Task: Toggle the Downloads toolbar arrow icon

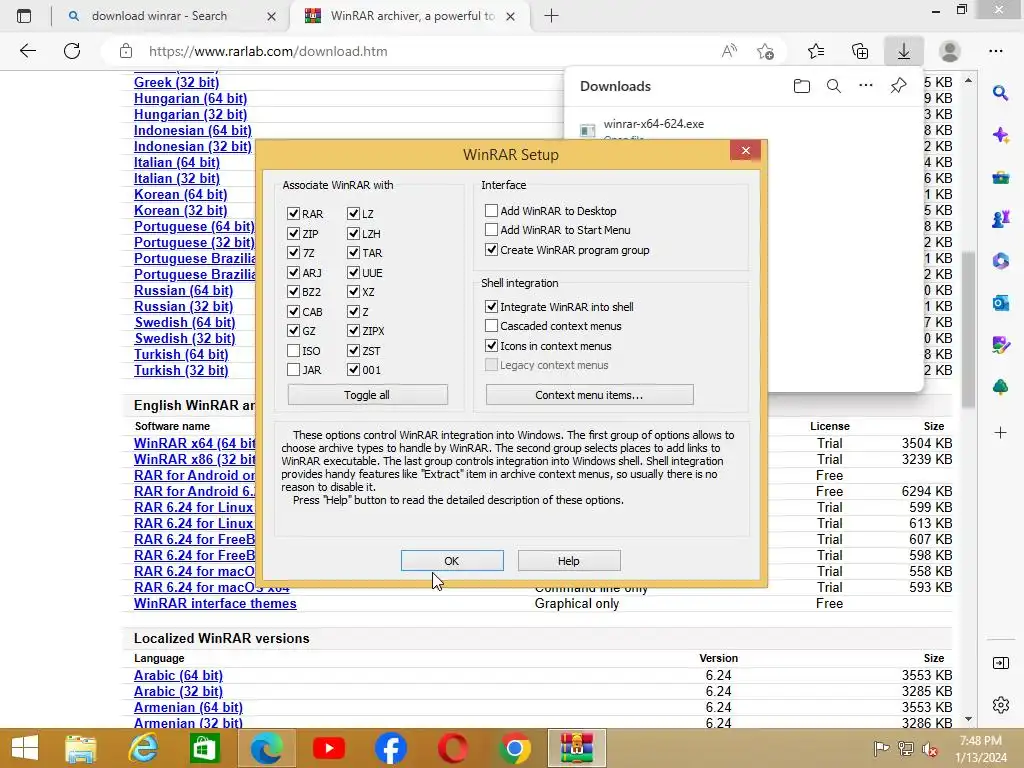Action: coord(904,51)
